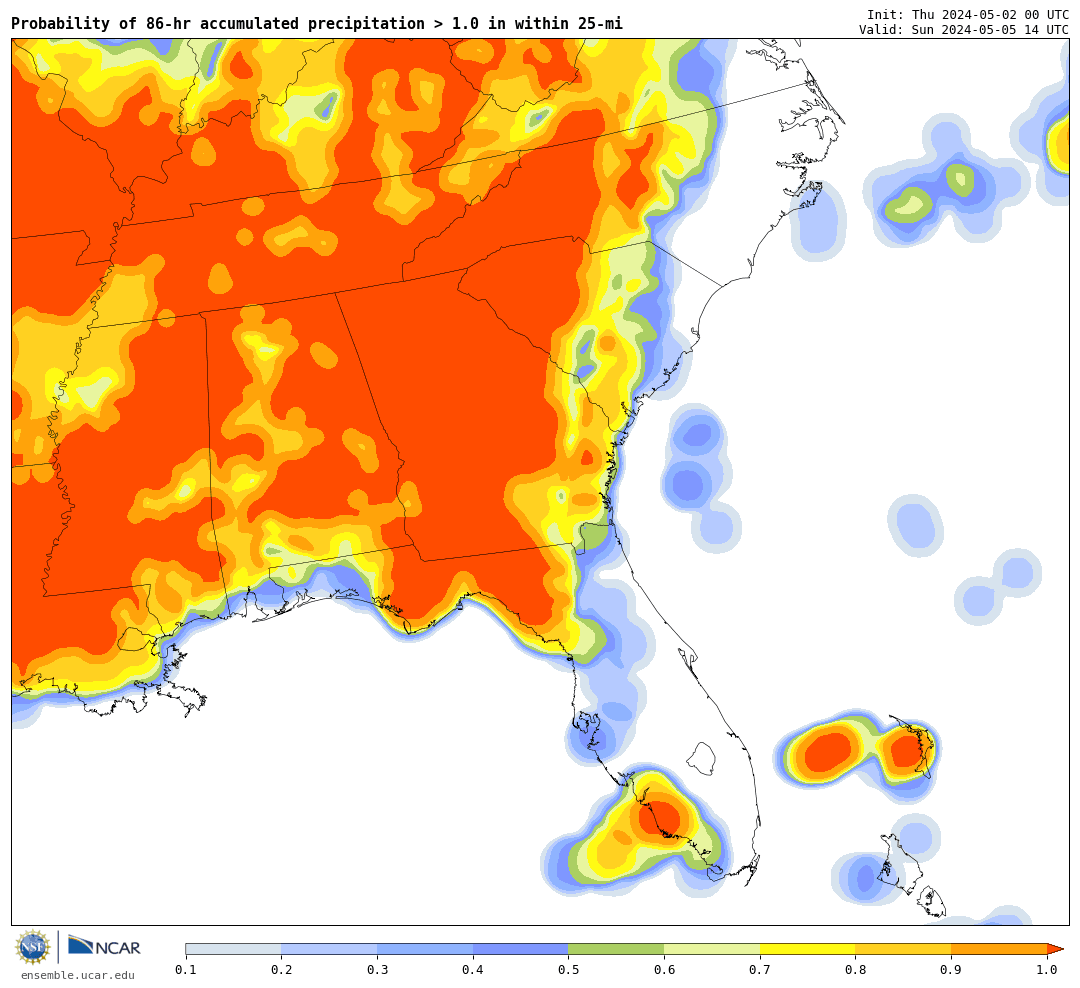Image resolution: width=1080 pixels, height=988 pixels.
Task: Click the 0.2 colorbar label
Action: (x=281, y=970)
